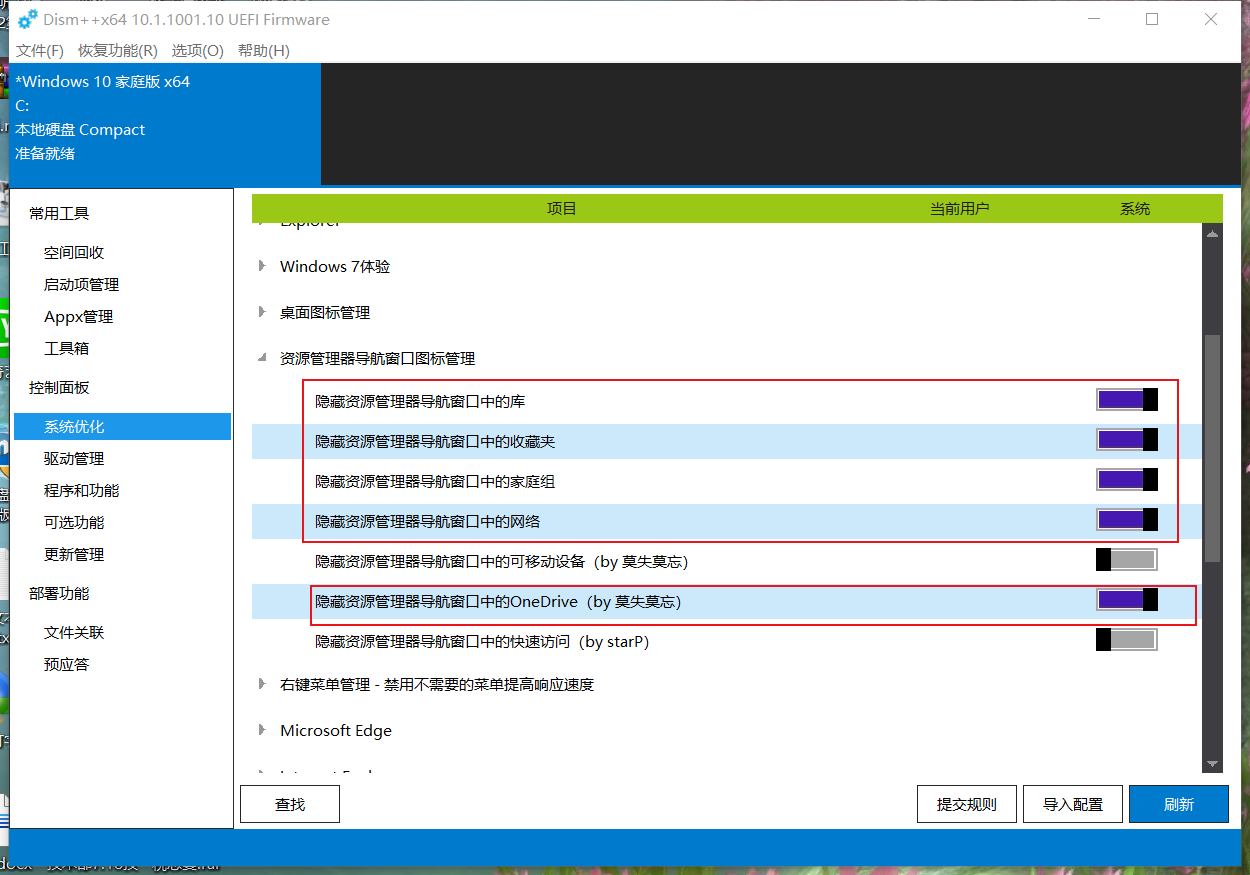This screenshot has width=1250, height=875.
Task: Click the 准备就绪 status text
Action: coord(45,154)
